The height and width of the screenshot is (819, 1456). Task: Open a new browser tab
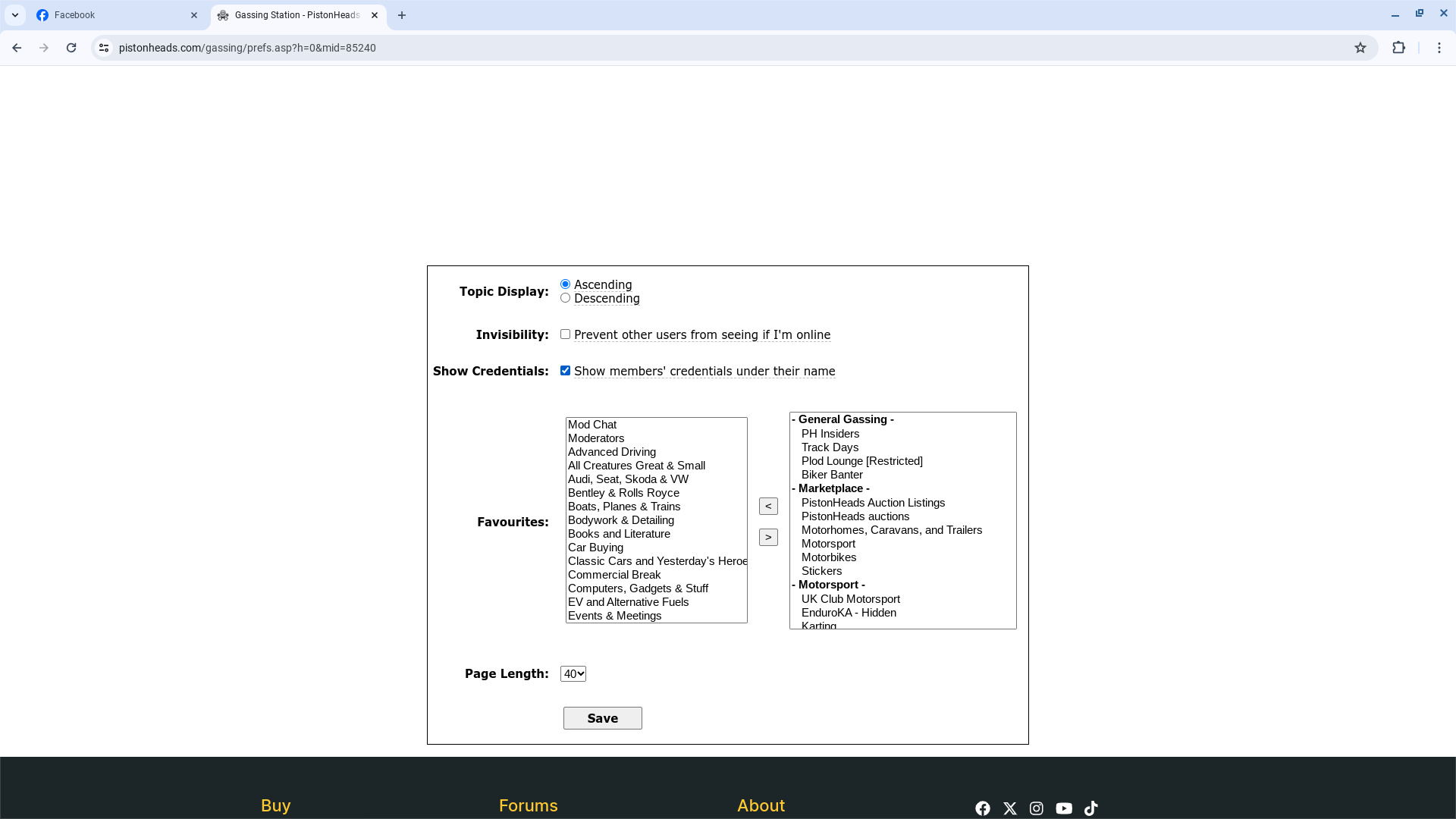pyautogui.click(x=402, y=15)
